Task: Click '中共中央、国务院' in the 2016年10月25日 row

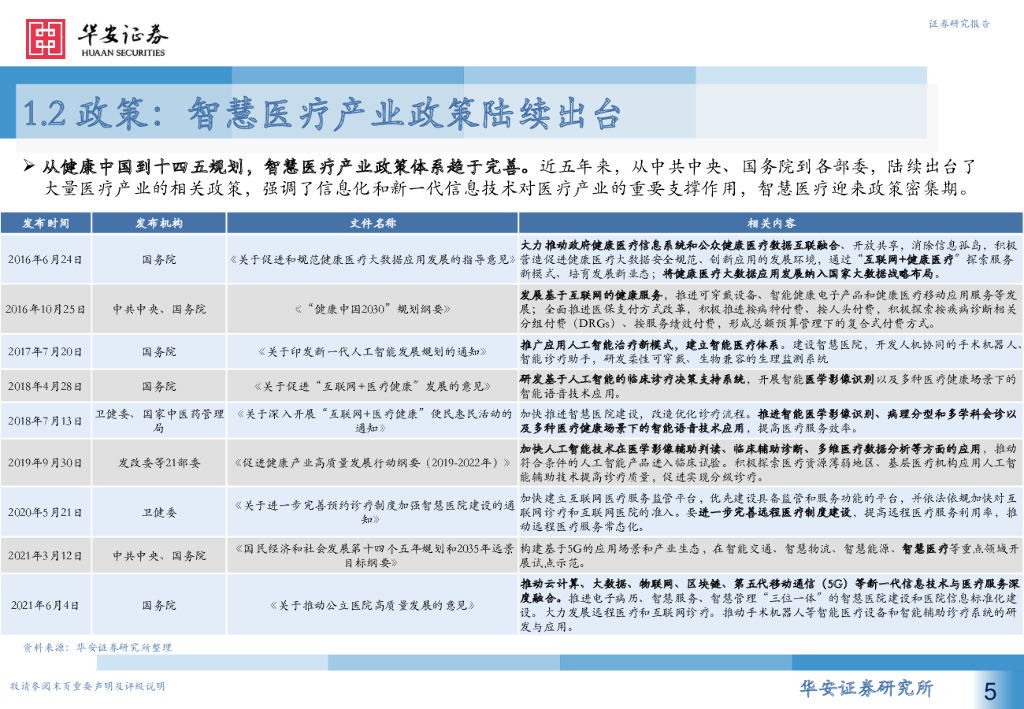Action: 159,309
